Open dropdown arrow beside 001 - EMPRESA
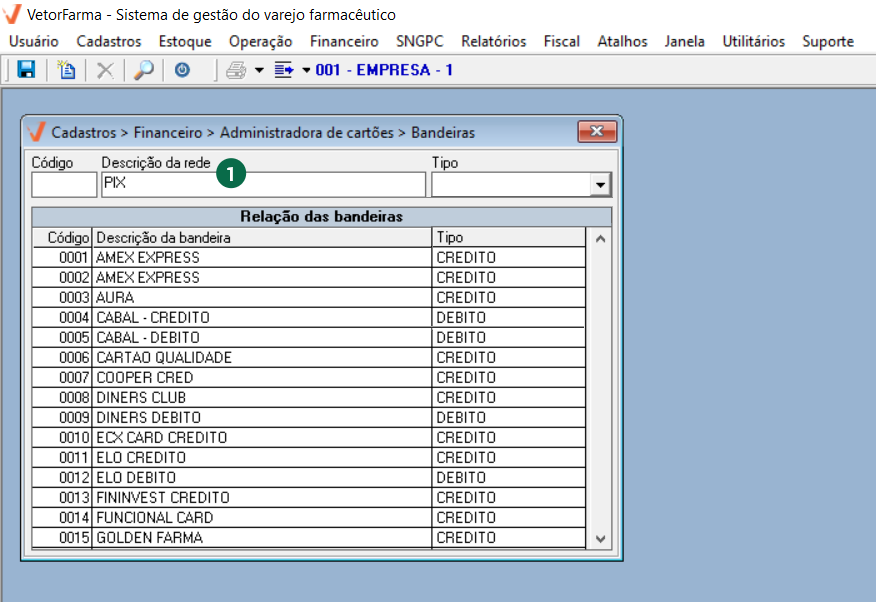This screenshot has height=602, width=876. (306, 70)
